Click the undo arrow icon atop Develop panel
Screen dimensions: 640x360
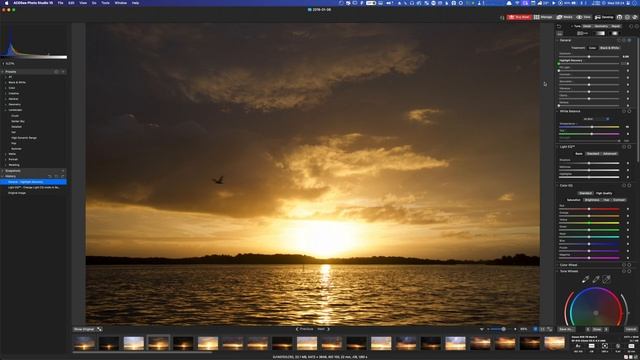[x=559, y=26]
